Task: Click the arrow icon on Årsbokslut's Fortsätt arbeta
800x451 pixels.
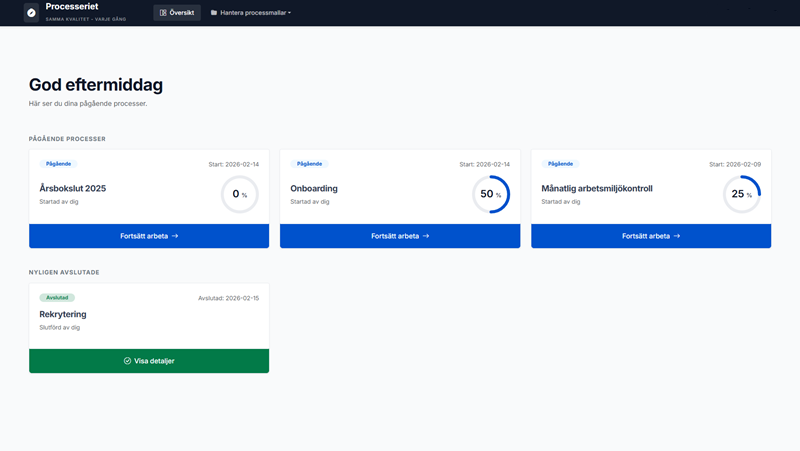Action: pos(175,236)
